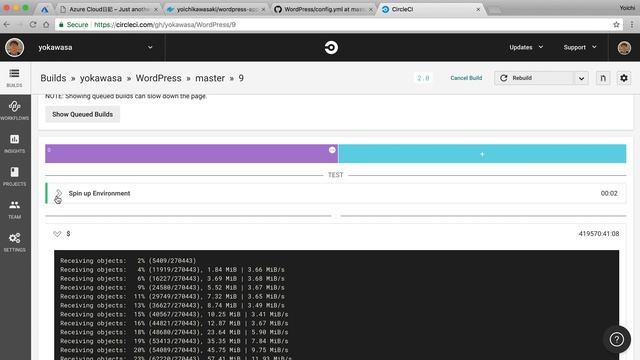The image size is (640, 360).
Task: Open Insights in the sidebar
Action: (14, 143)
